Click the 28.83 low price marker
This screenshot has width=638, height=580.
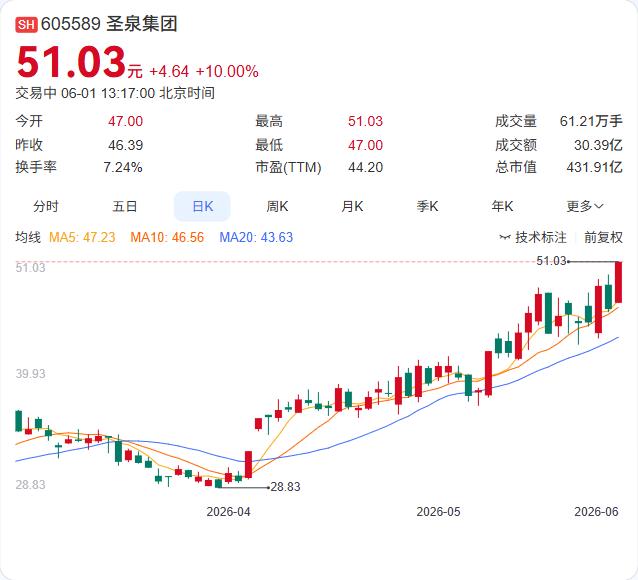285,487
